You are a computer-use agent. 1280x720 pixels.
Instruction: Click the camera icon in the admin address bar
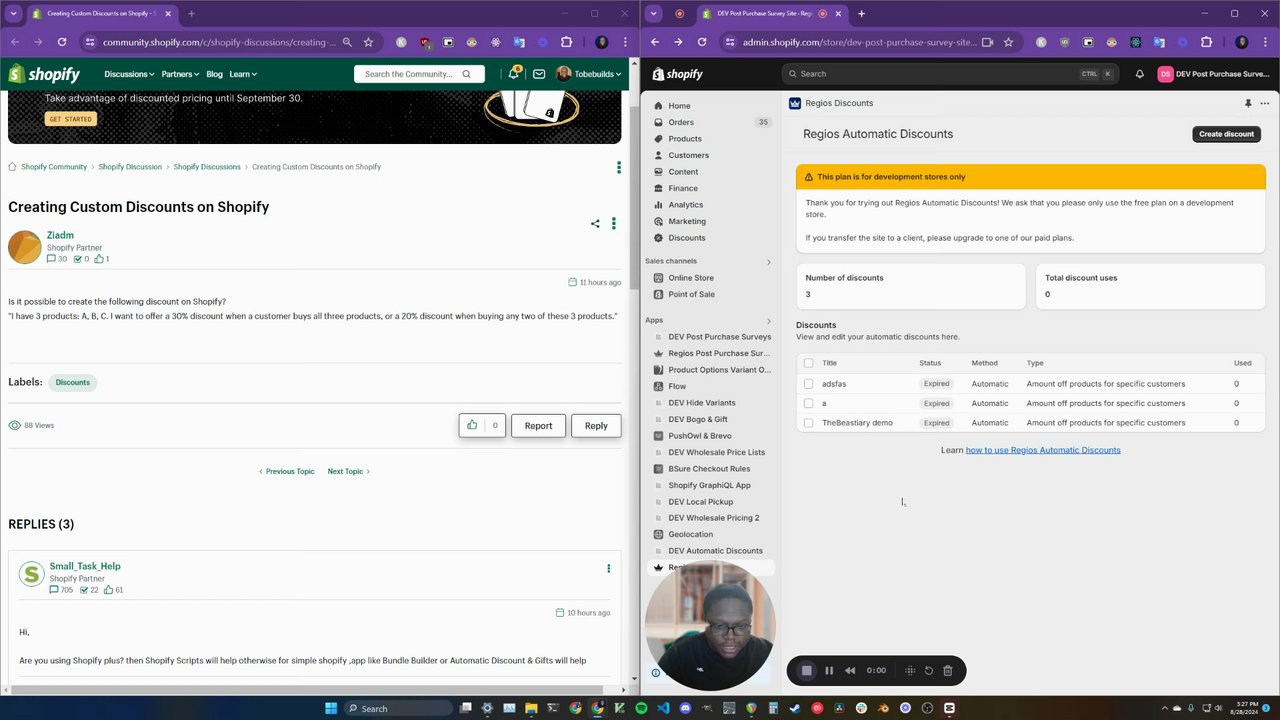click(987, 42)
